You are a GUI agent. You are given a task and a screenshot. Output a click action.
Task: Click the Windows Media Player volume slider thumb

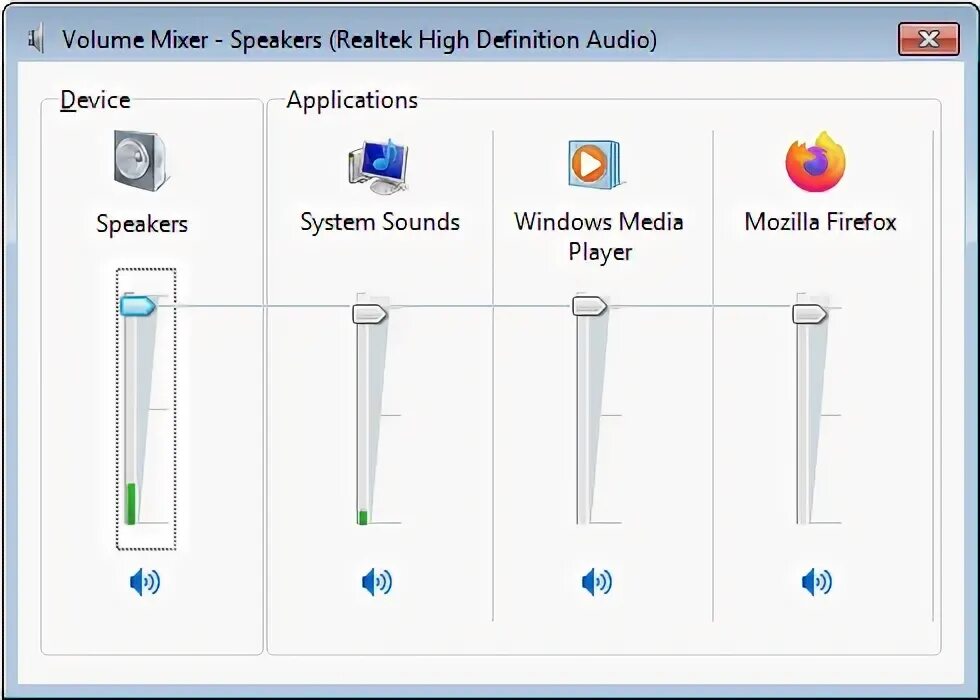click(590, 306)
